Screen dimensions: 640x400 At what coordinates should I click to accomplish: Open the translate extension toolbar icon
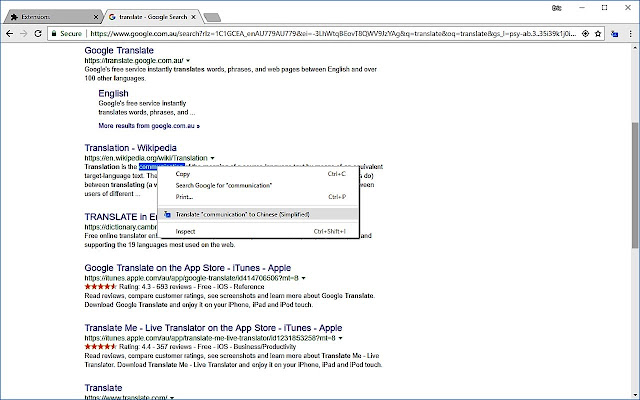pyautogui.click(x=614, y=34)
